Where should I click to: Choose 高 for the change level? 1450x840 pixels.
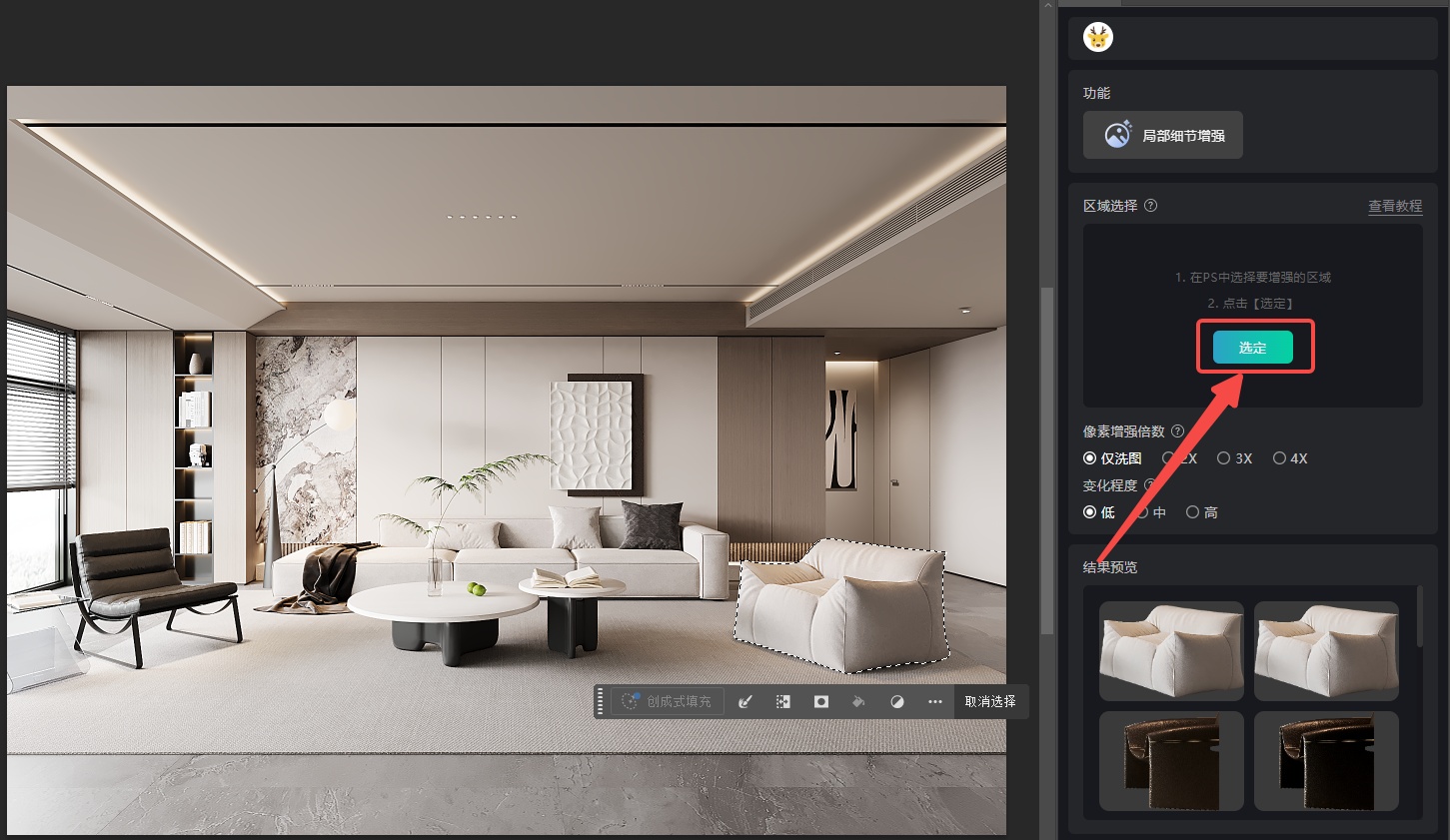tap(1202, 512)
